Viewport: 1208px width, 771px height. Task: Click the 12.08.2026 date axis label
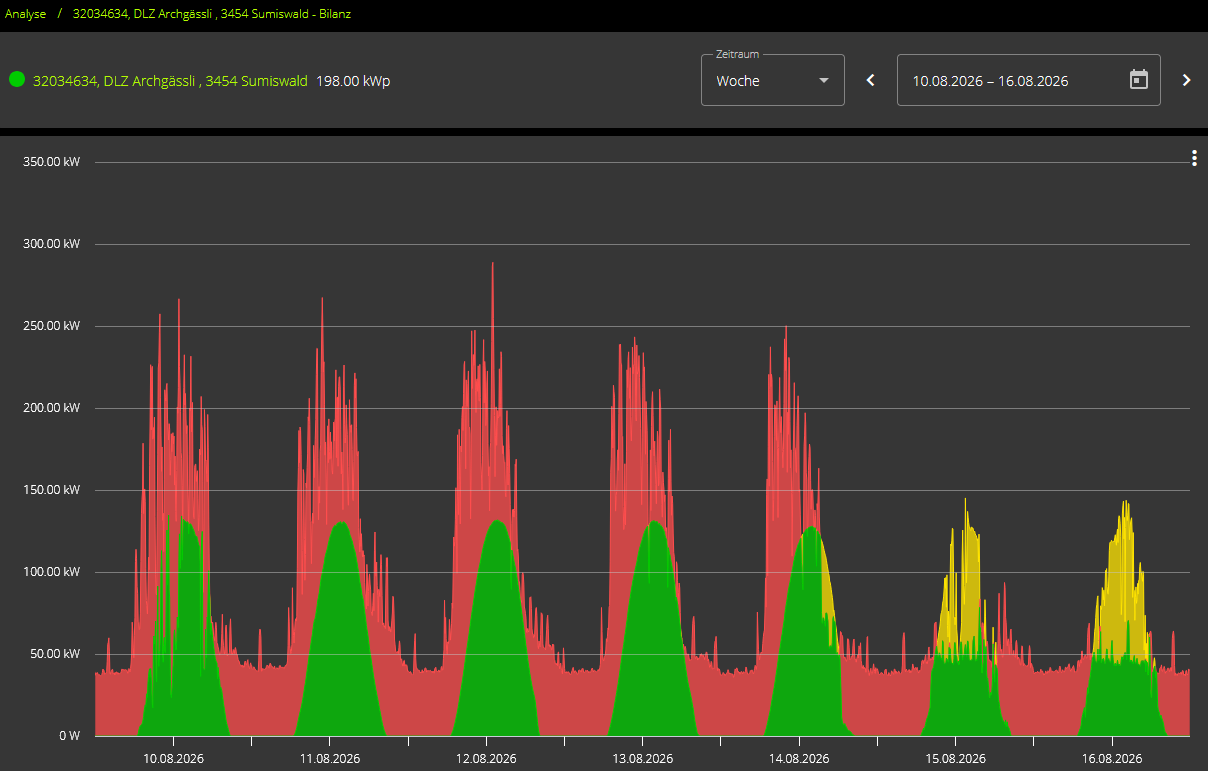[486, 758]
